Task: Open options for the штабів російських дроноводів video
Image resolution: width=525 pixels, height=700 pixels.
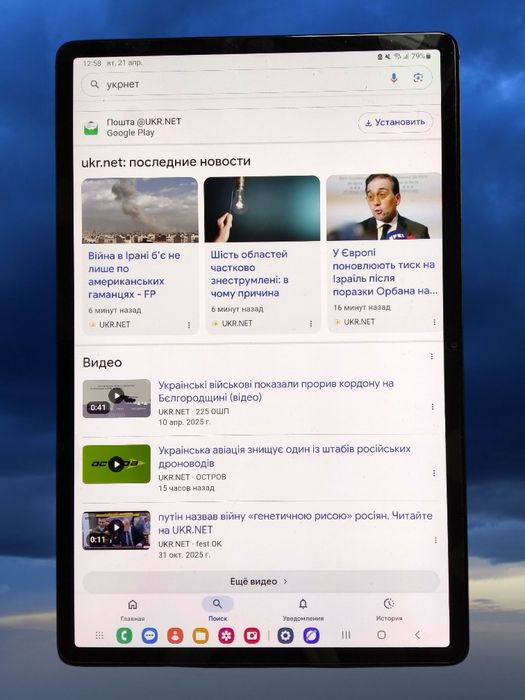Action: click(x=433, y=473)
